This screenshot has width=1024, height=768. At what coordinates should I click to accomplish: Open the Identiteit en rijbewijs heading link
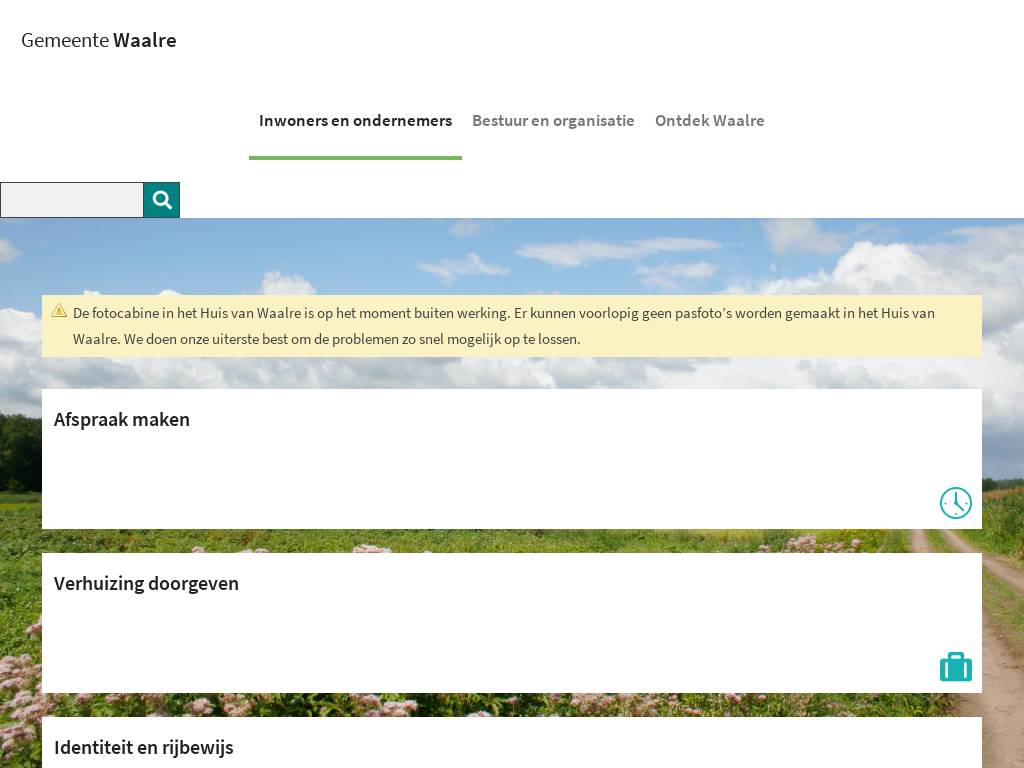(x=144, y=748)
